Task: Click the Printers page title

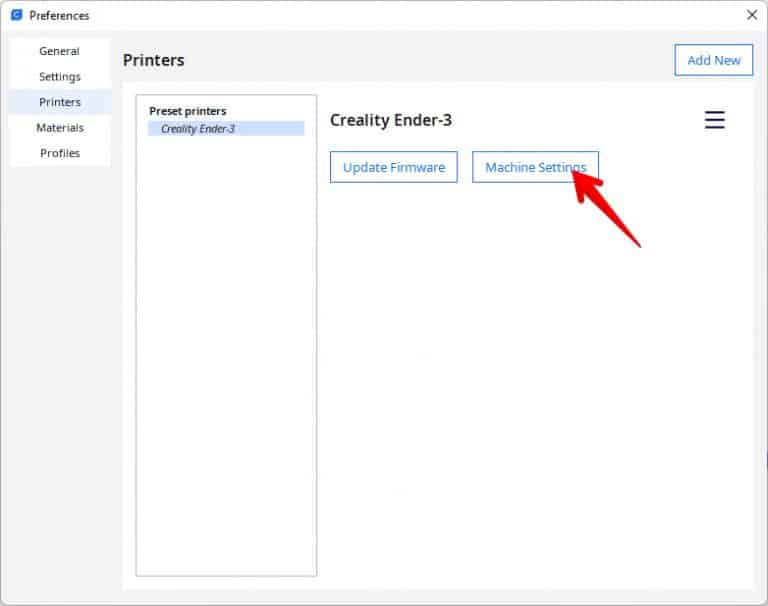Action: coord(153,60)
